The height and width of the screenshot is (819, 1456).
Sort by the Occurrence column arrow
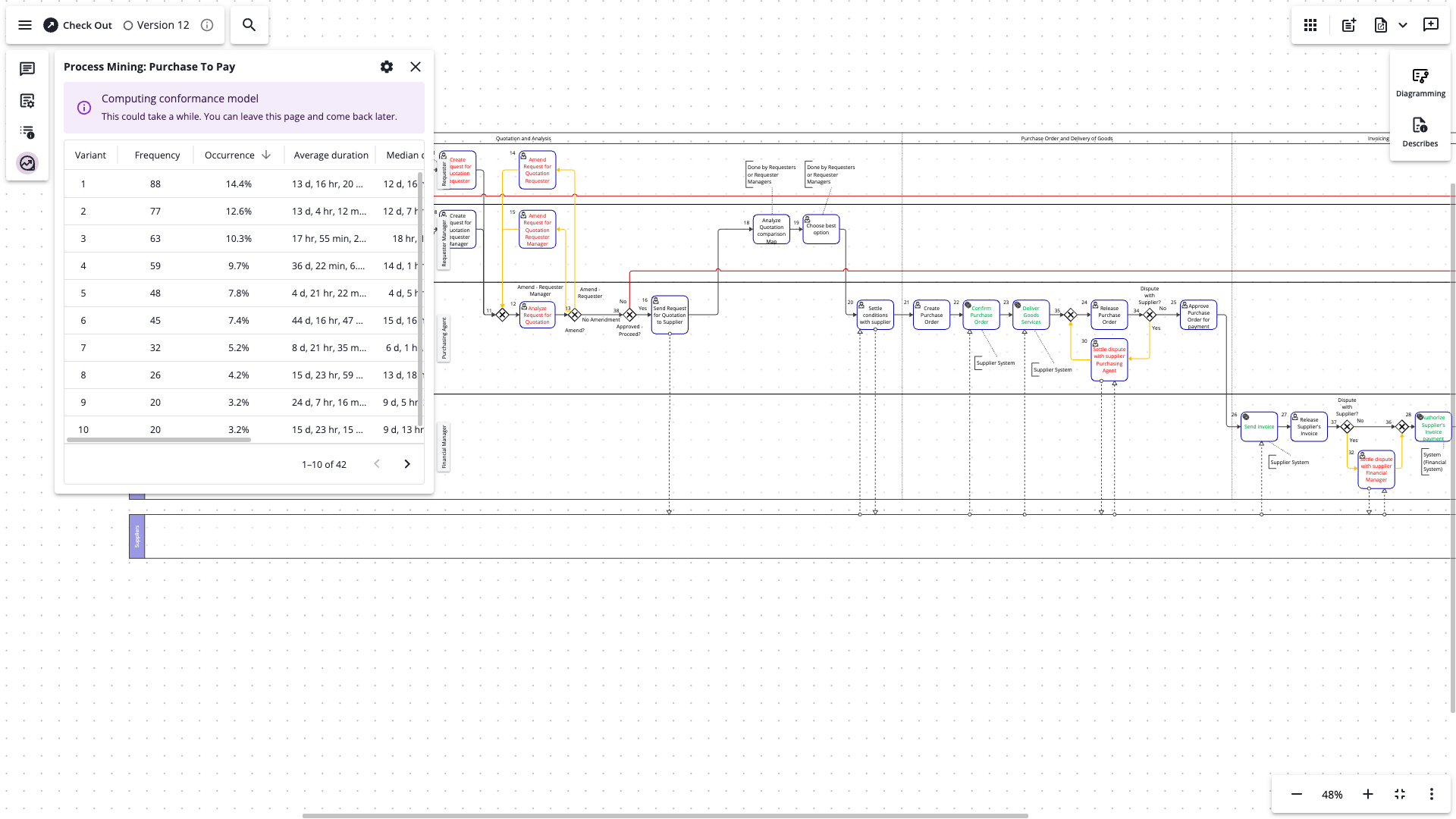coord(266,155)
